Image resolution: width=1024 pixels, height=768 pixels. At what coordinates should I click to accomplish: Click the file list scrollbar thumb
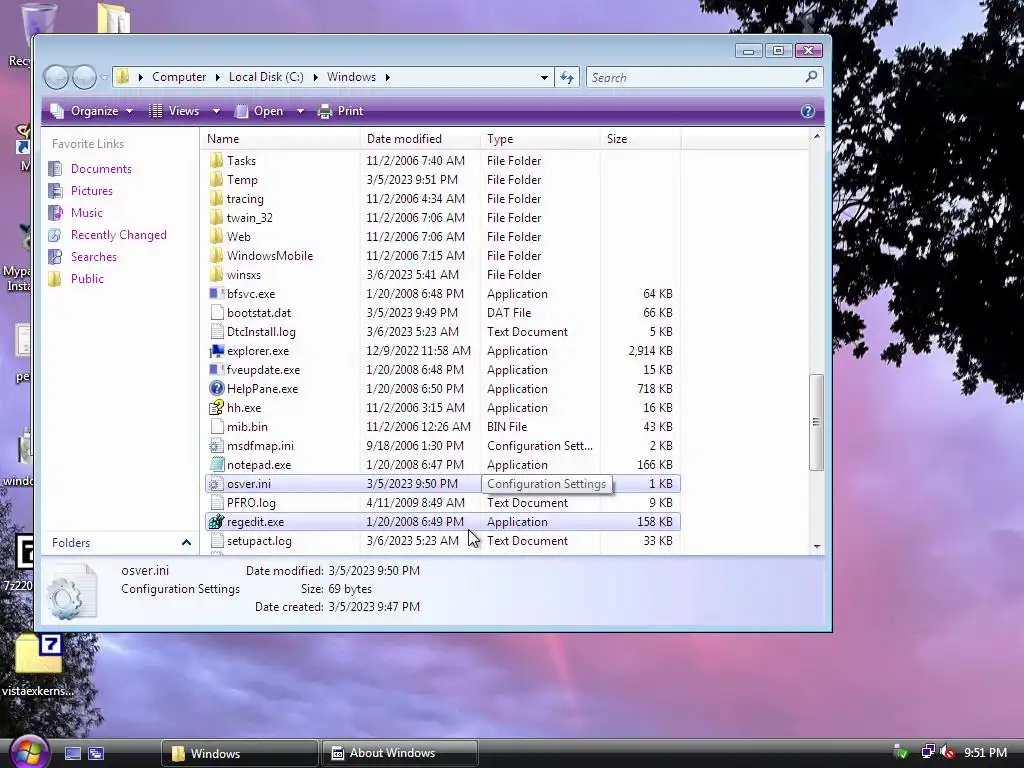point(816,423)
